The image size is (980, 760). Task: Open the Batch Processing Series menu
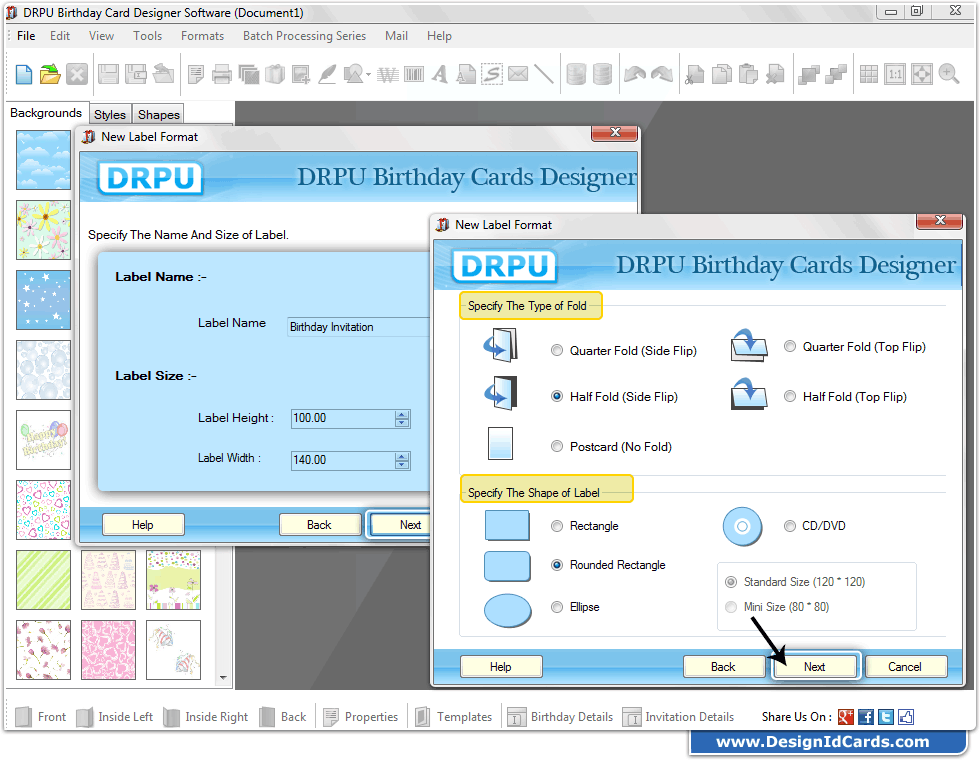click(304, 36)
